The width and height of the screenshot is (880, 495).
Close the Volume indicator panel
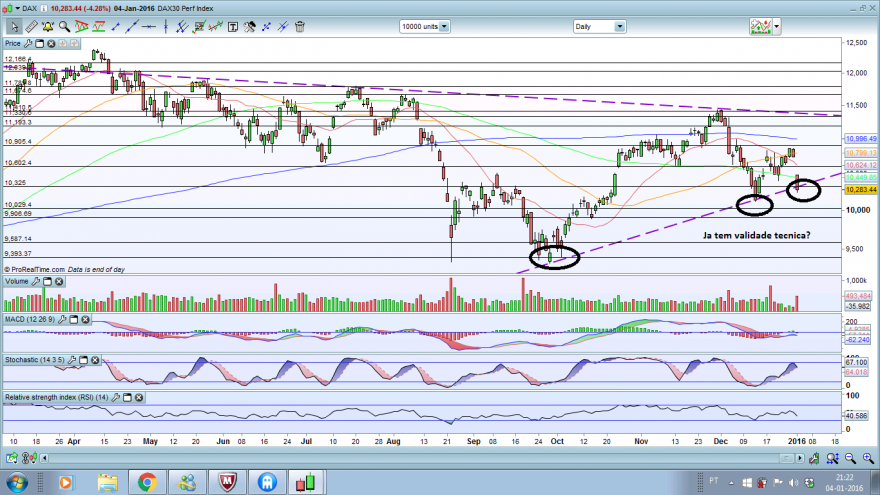coord(59,281)
